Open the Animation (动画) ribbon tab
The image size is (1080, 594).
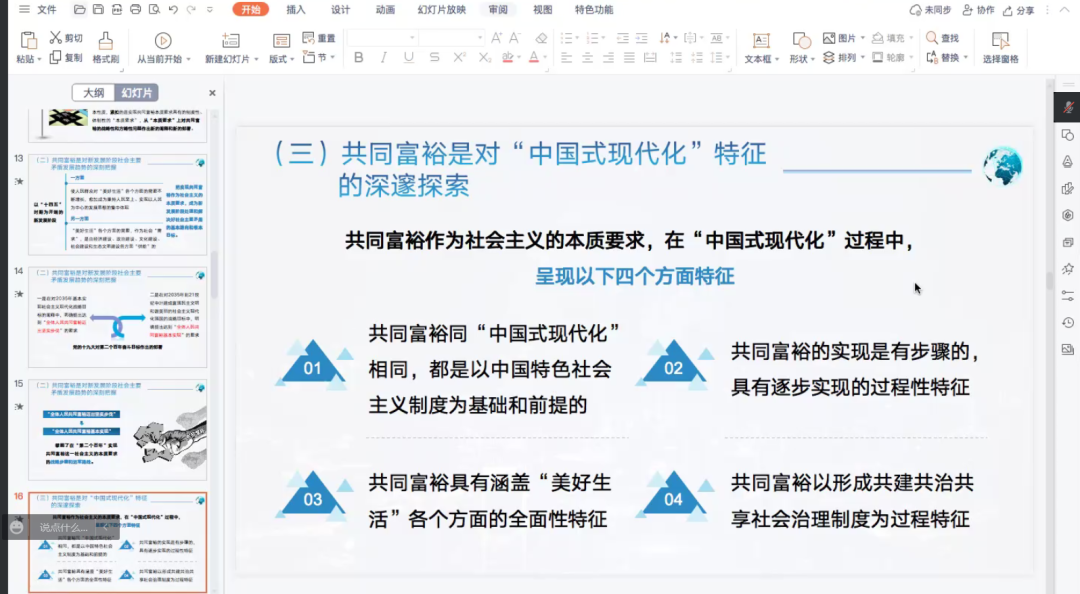385,10
